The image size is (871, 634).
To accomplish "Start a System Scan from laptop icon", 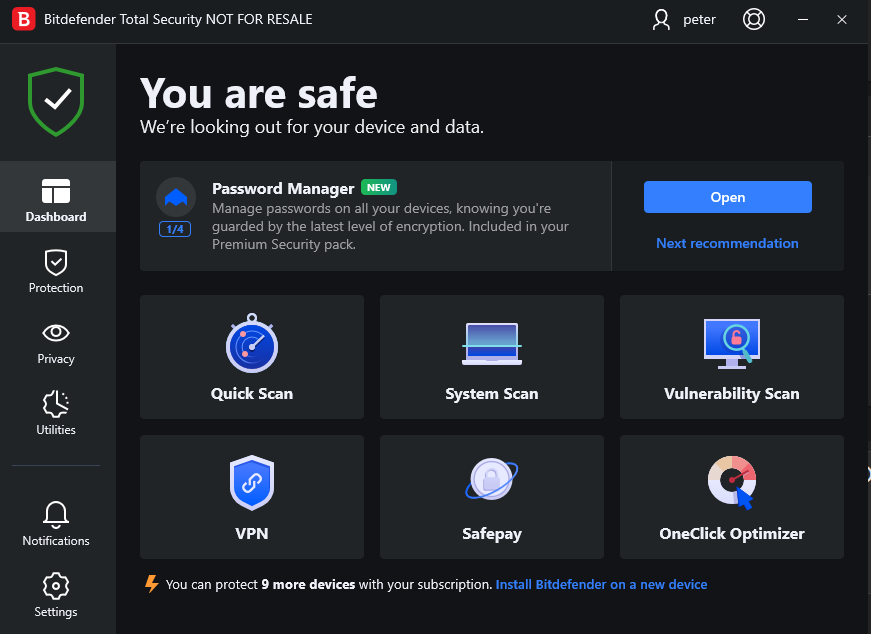I will point(491,345).
